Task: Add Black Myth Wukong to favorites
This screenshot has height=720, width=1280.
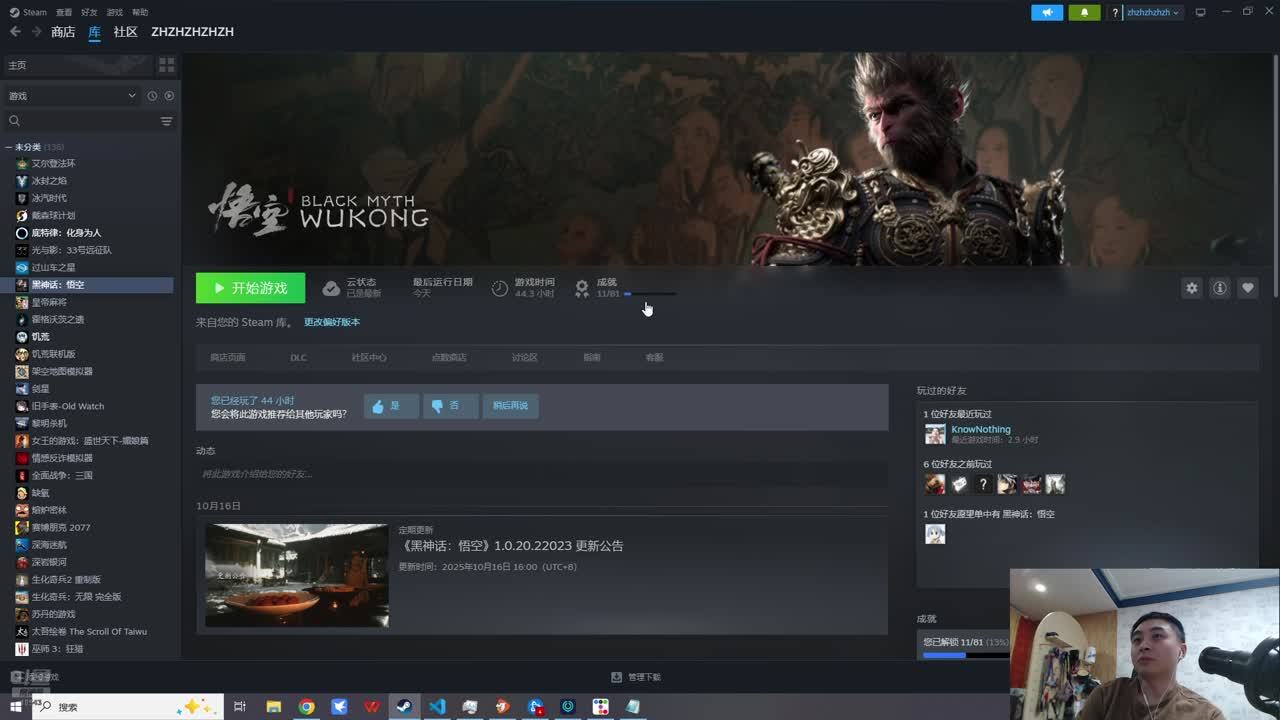Action: (1247, 288)
